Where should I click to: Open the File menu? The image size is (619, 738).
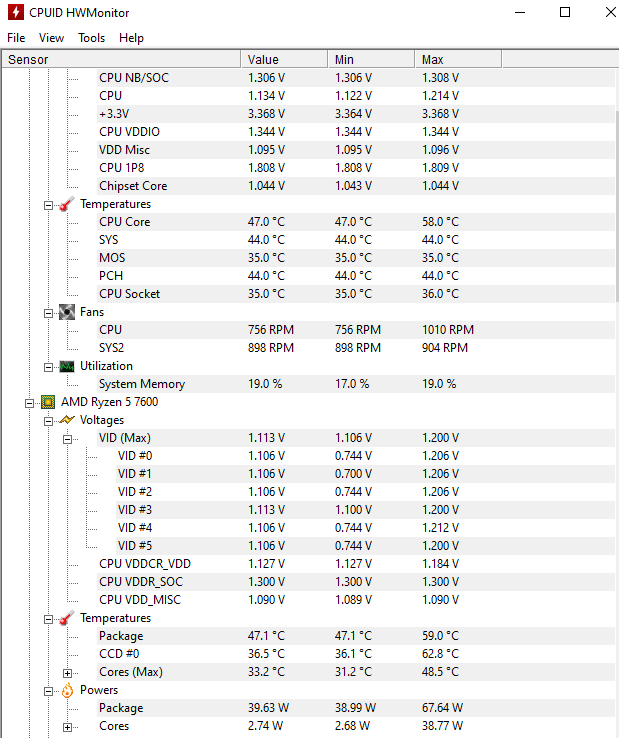[16, 38]
